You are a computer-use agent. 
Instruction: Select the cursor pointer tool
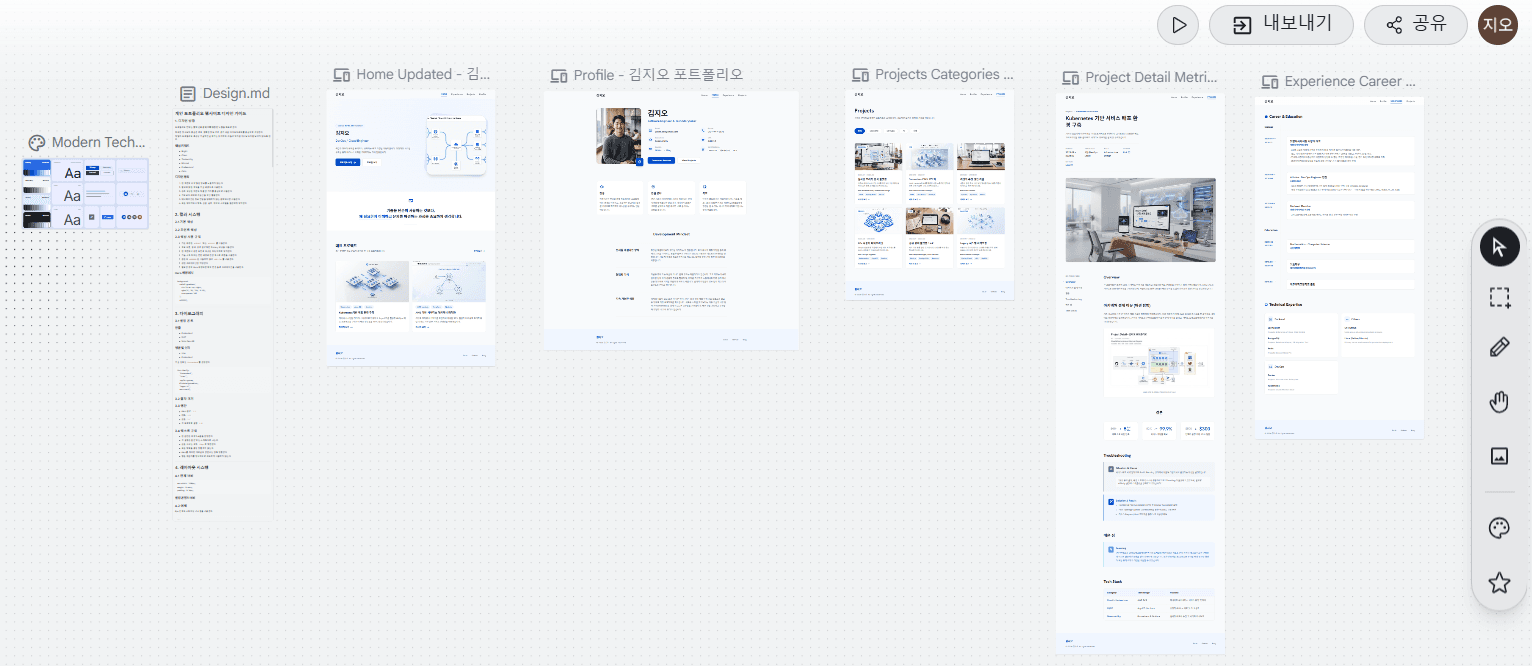[x=1498, y=246]
